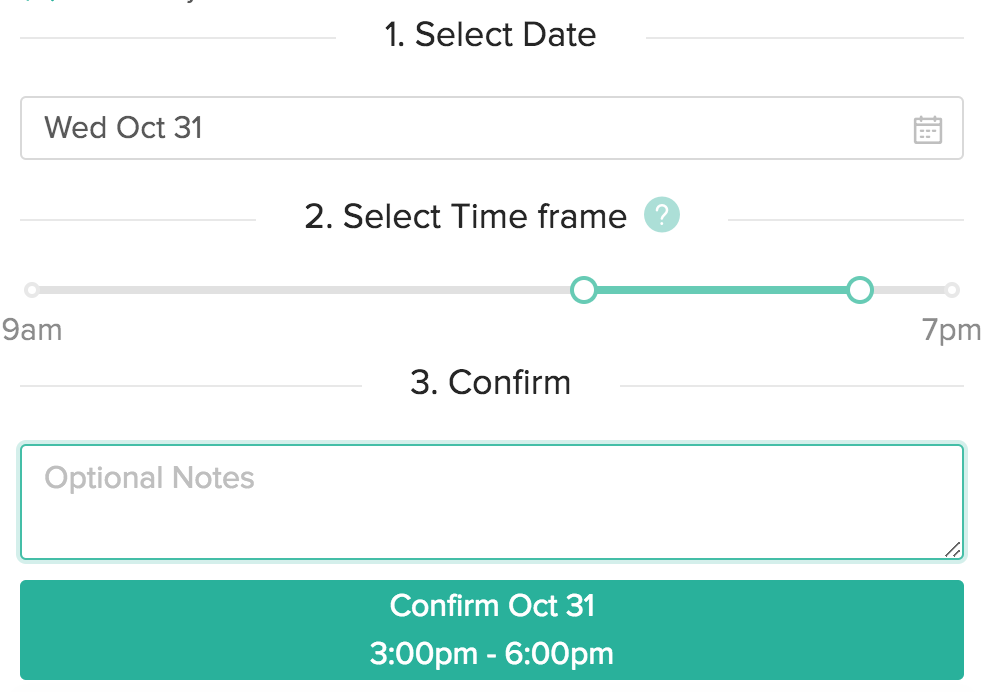Focus the Optional Notes text area
Viewport: 994px width, 692px height.
click(490, 502)
